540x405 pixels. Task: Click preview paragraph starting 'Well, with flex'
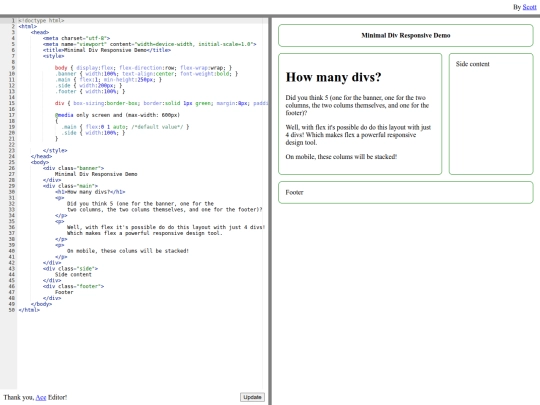[358, 135]
